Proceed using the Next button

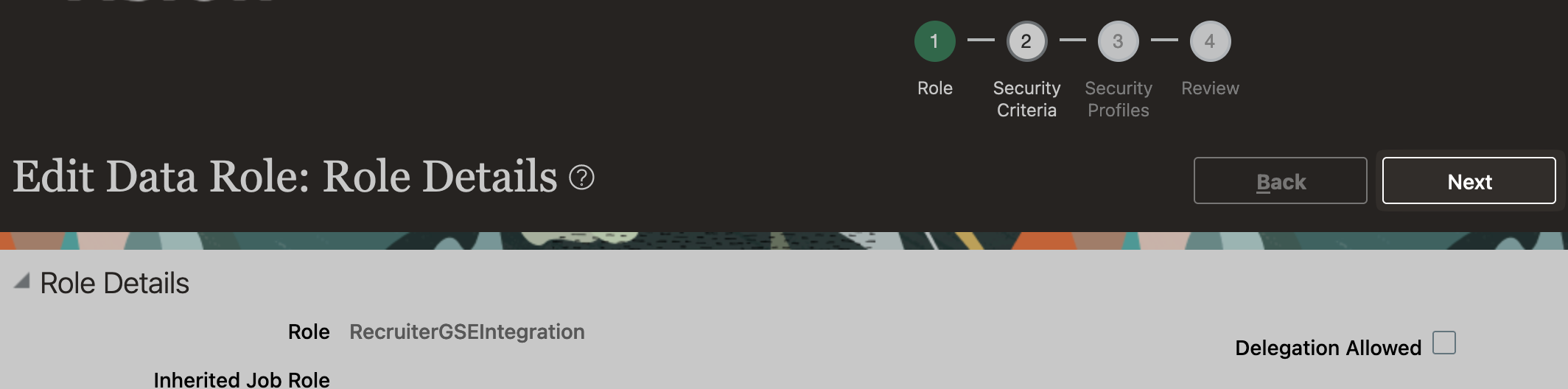click(x=1469, y=181)
